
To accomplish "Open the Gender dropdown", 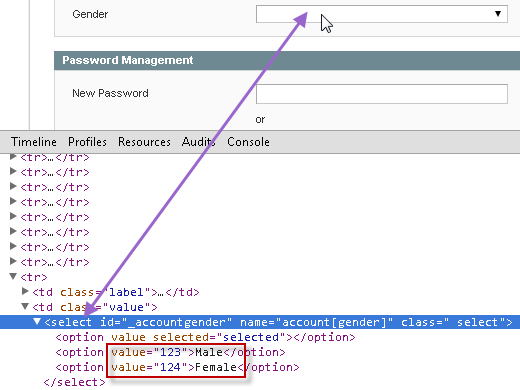I will (x=382, y=14).
